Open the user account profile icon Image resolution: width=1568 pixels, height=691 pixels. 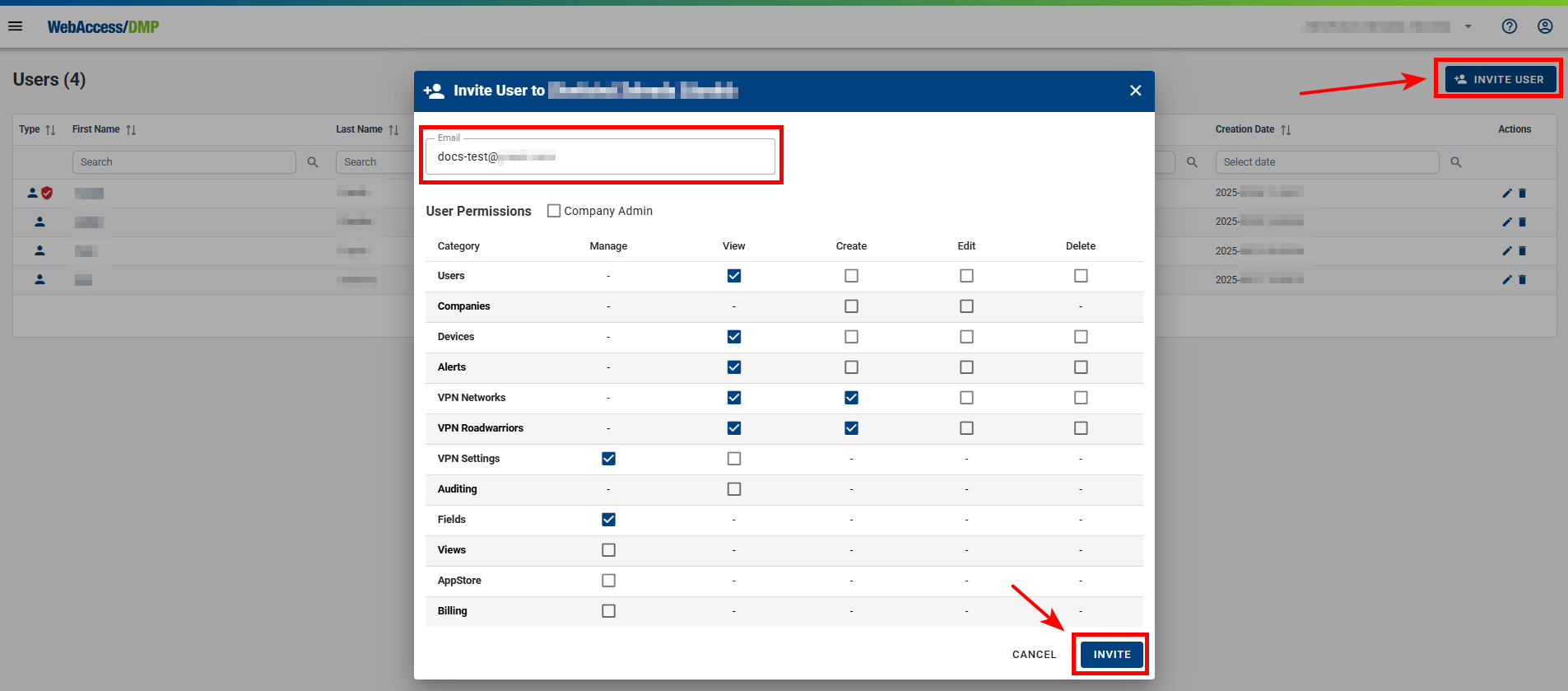(1545, 26)
